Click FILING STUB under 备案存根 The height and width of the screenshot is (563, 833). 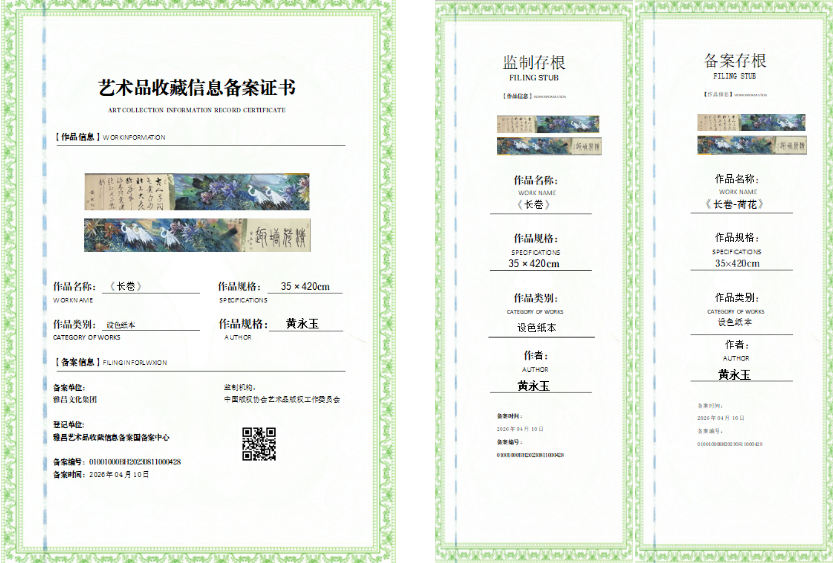pyautogui.click(x=735, y=76)
